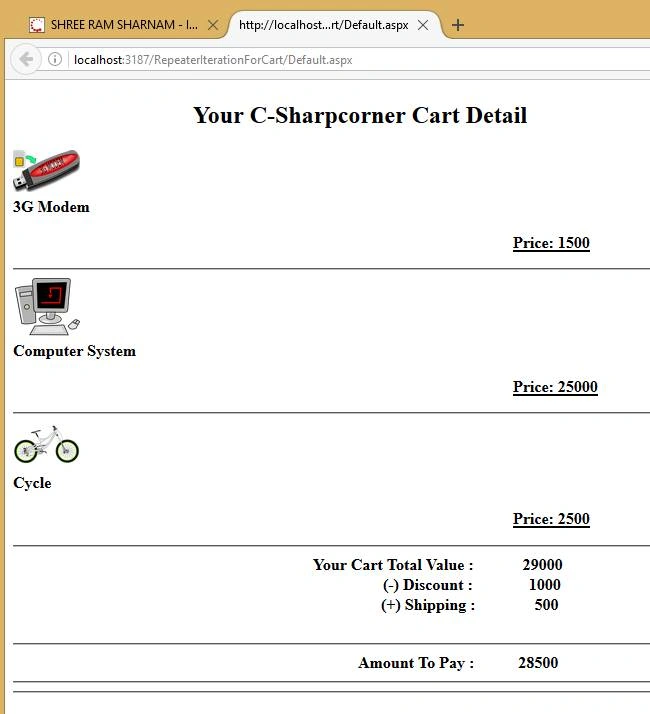650x714 pixels.
Task: Close the SHREE RAM SHARNAM tab
Action: (213, 25)
